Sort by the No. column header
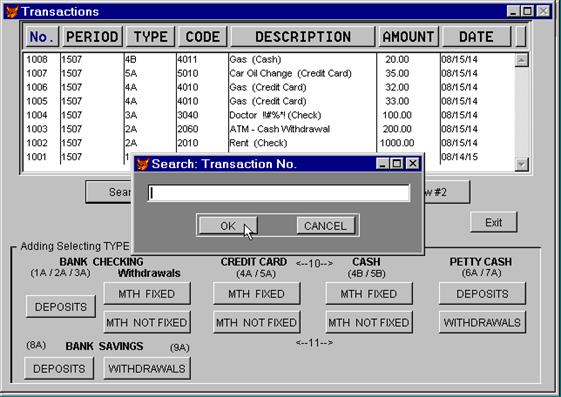This screenshot has width=561, height=397. (42, 36)
